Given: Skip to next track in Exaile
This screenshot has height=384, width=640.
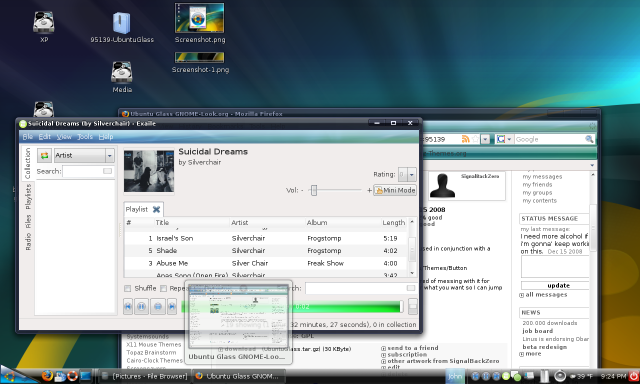Looking at the screenshot, I should coord(172,306).
